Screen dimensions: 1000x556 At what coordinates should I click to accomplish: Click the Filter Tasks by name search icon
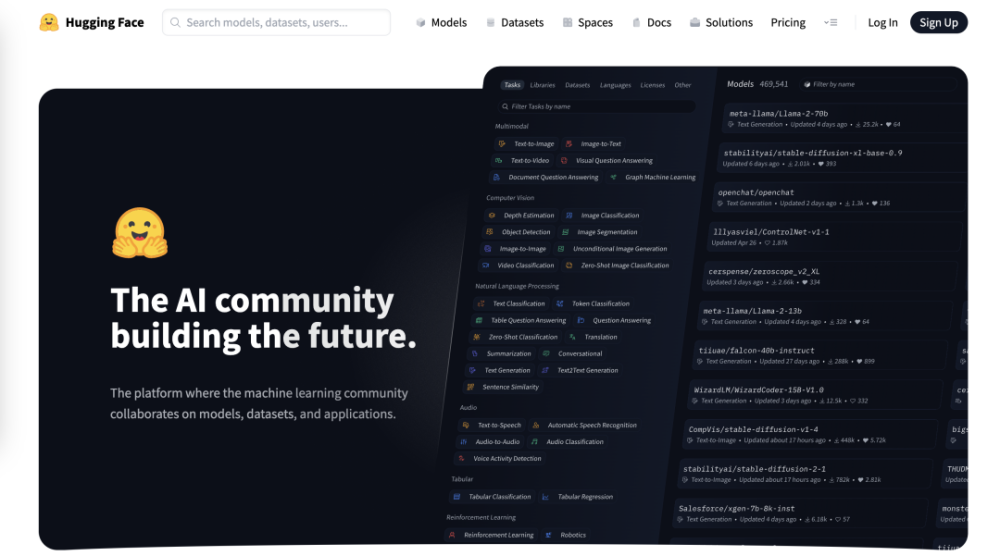tap(505, 106)
